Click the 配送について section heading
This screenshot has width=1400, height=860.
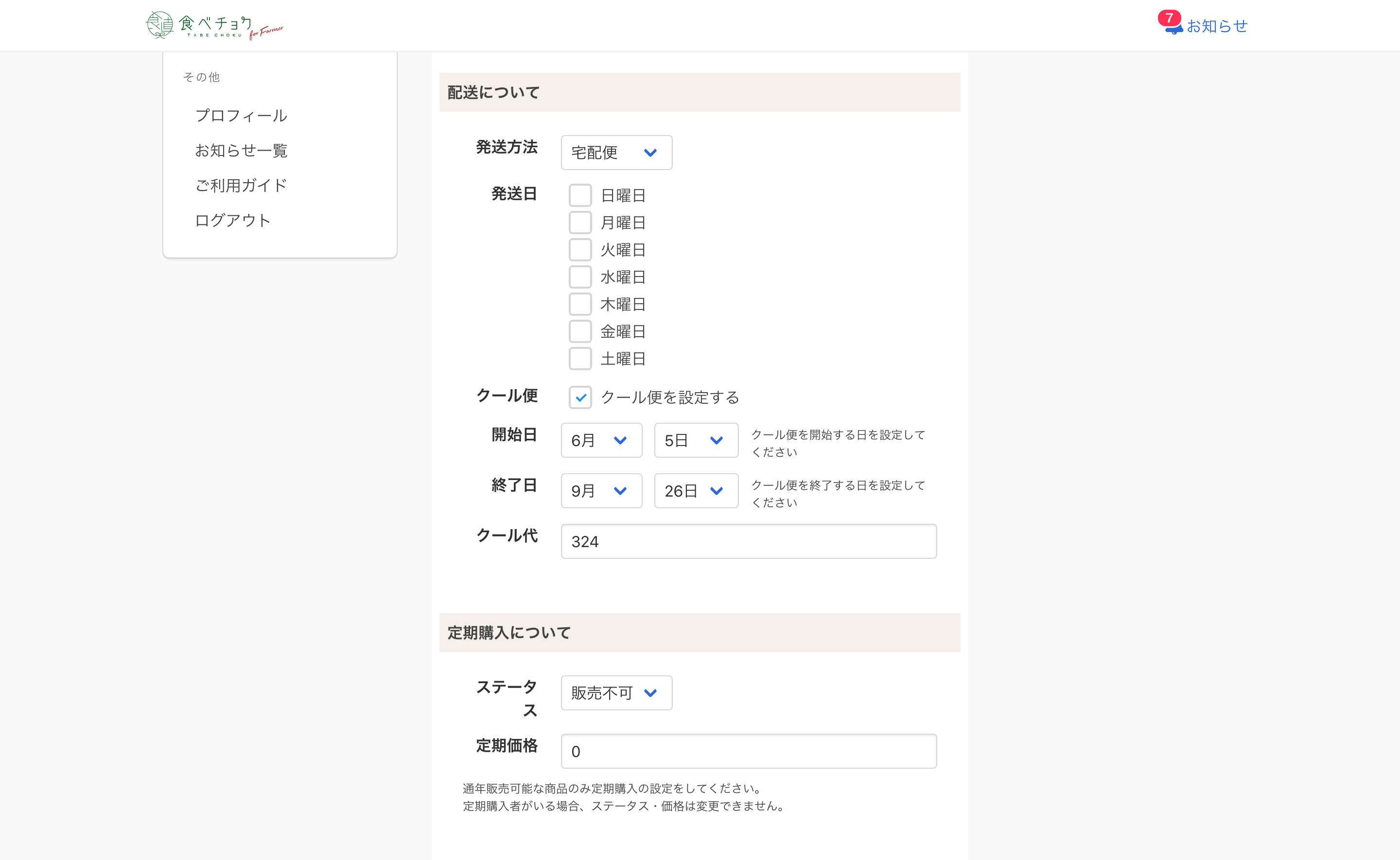point(494,92)
